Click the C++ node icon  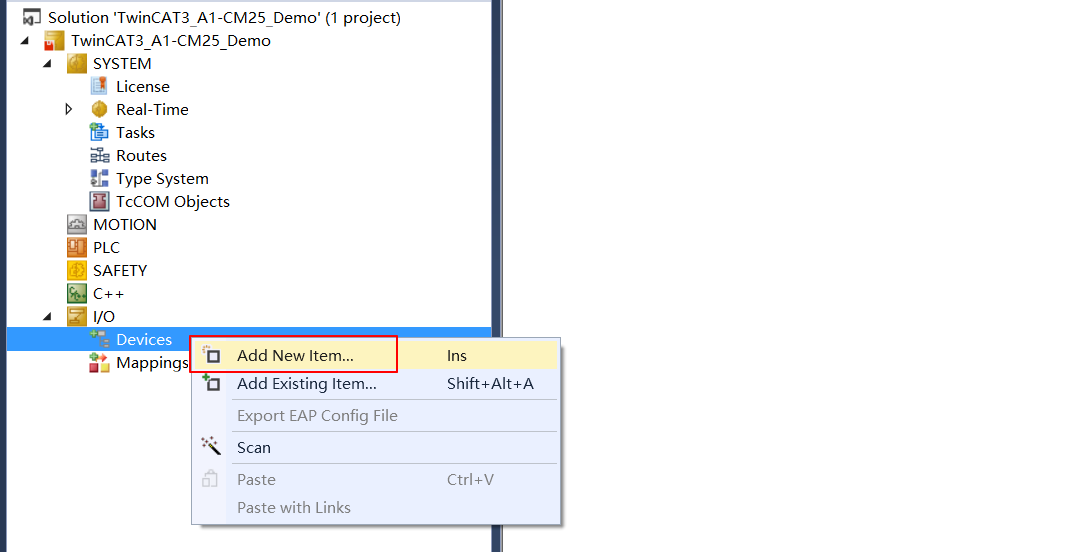point(77,293)
